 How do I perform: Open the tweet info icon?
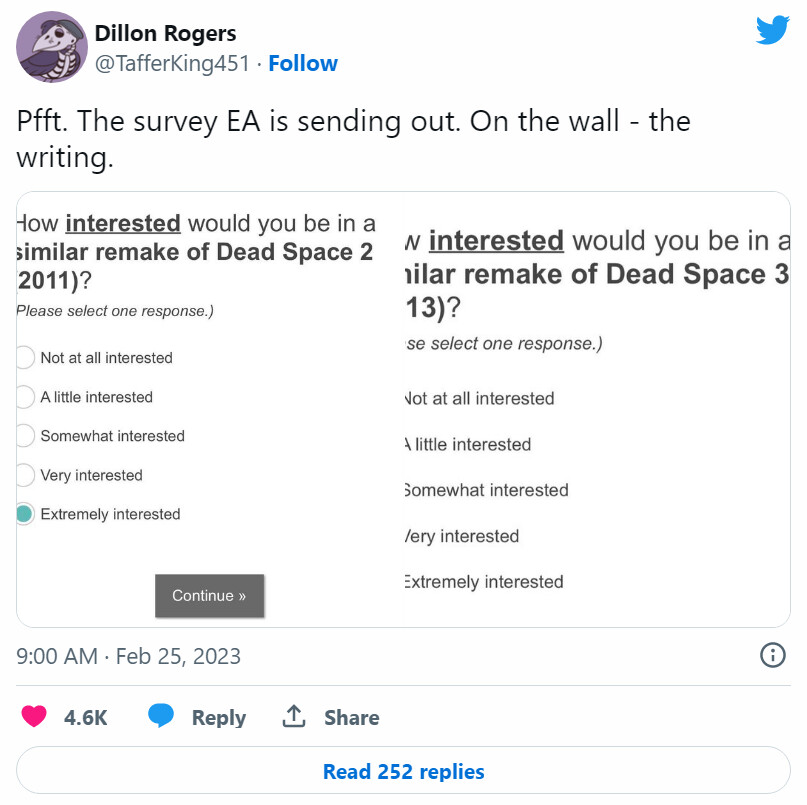pyautogui.click(x=772, y=655)
